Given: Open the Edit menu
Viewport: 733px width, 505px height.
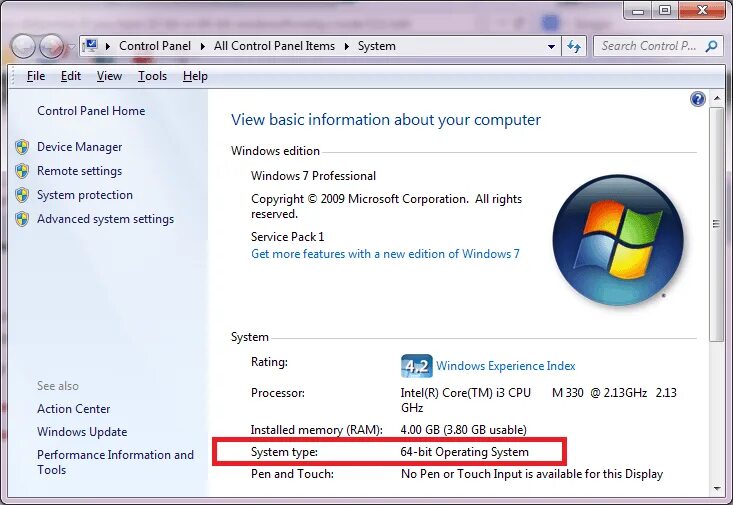Looking at the screenshot, I should tap(71, 76).
